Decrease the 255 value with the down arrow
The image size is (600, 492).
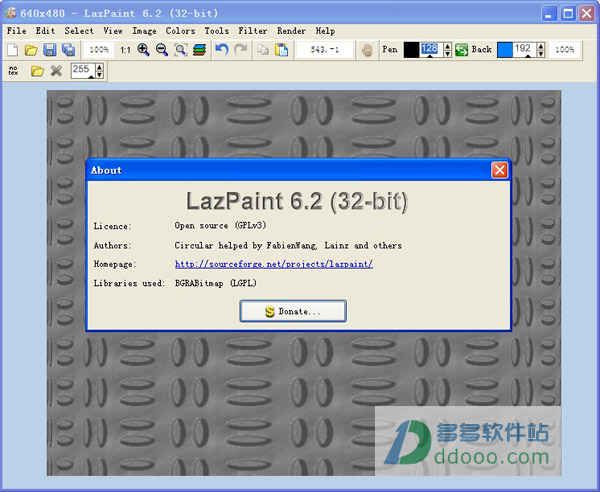pos(99,75)
